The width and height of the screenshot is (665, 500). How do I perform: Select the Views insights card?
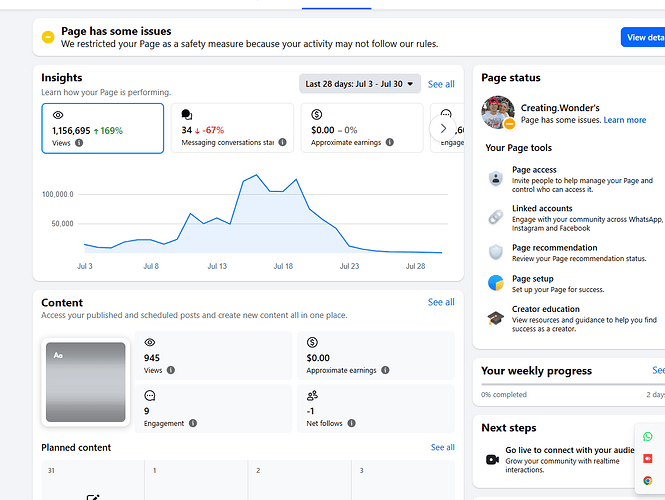coord(103,128)
